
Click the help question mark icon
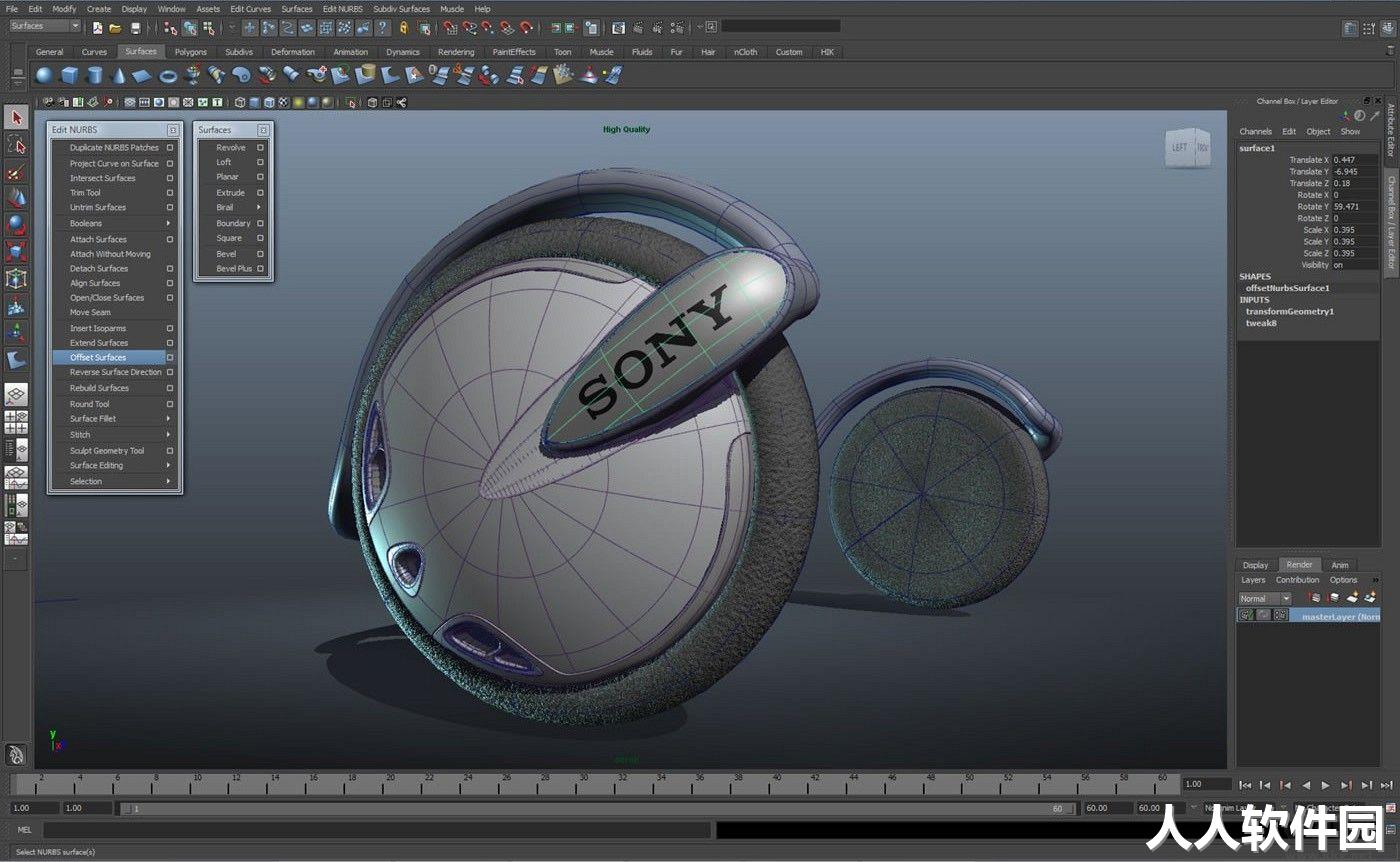382,28
